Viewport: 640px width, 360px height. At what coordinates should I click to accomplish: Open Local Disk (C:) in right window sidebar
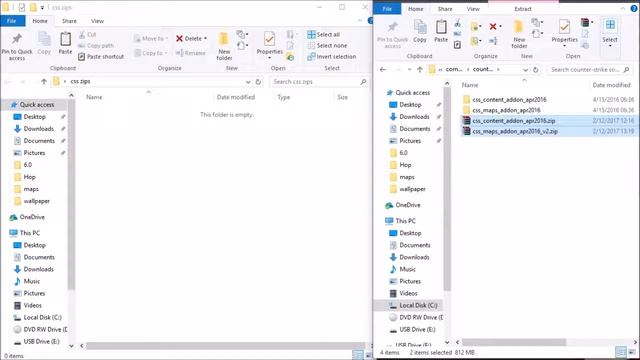point(418,305)
